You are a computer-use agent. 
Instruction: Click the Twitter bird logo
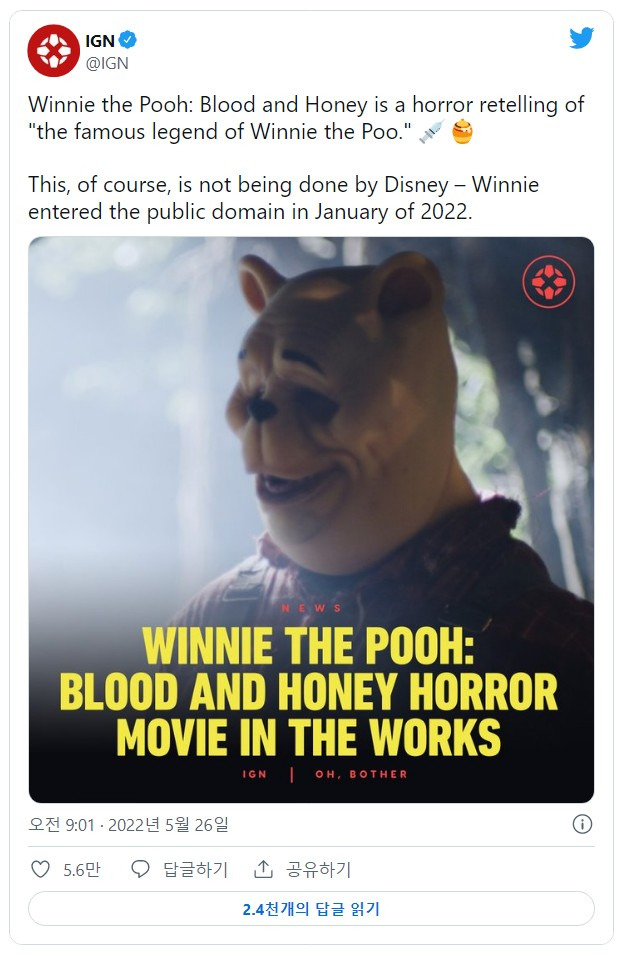pyautogui.click(x=582, y=38)
